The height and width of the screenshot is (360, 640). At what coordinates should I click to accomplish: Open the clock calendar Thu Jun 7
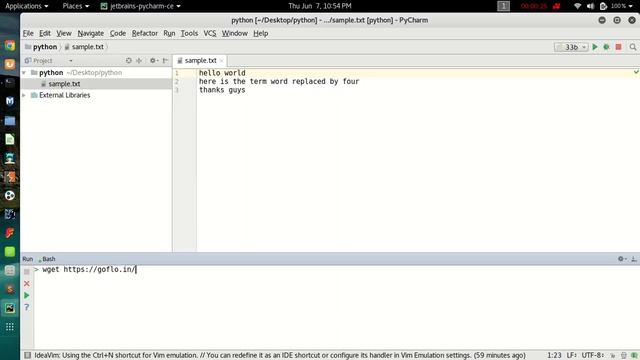click(x=320, y=6)
